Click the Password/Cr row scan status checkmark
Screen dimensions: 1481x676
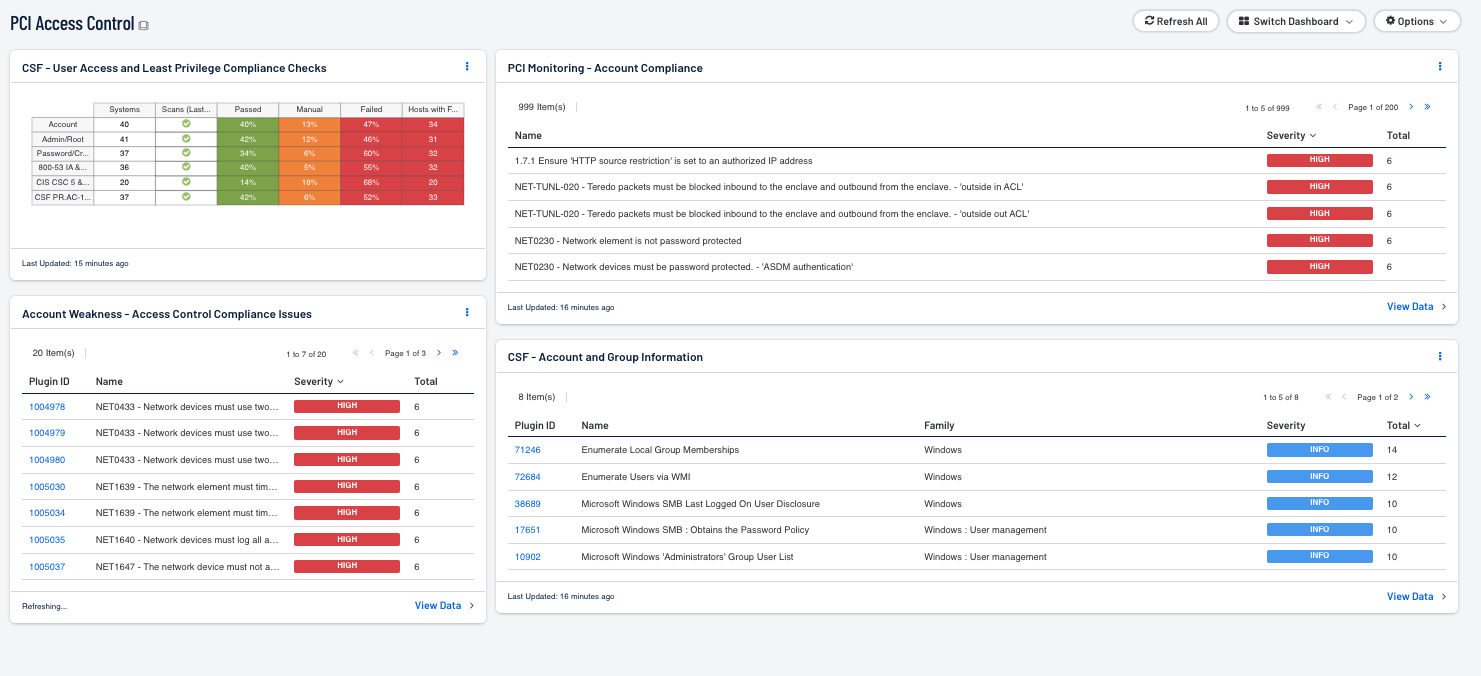tap(186, 153)
